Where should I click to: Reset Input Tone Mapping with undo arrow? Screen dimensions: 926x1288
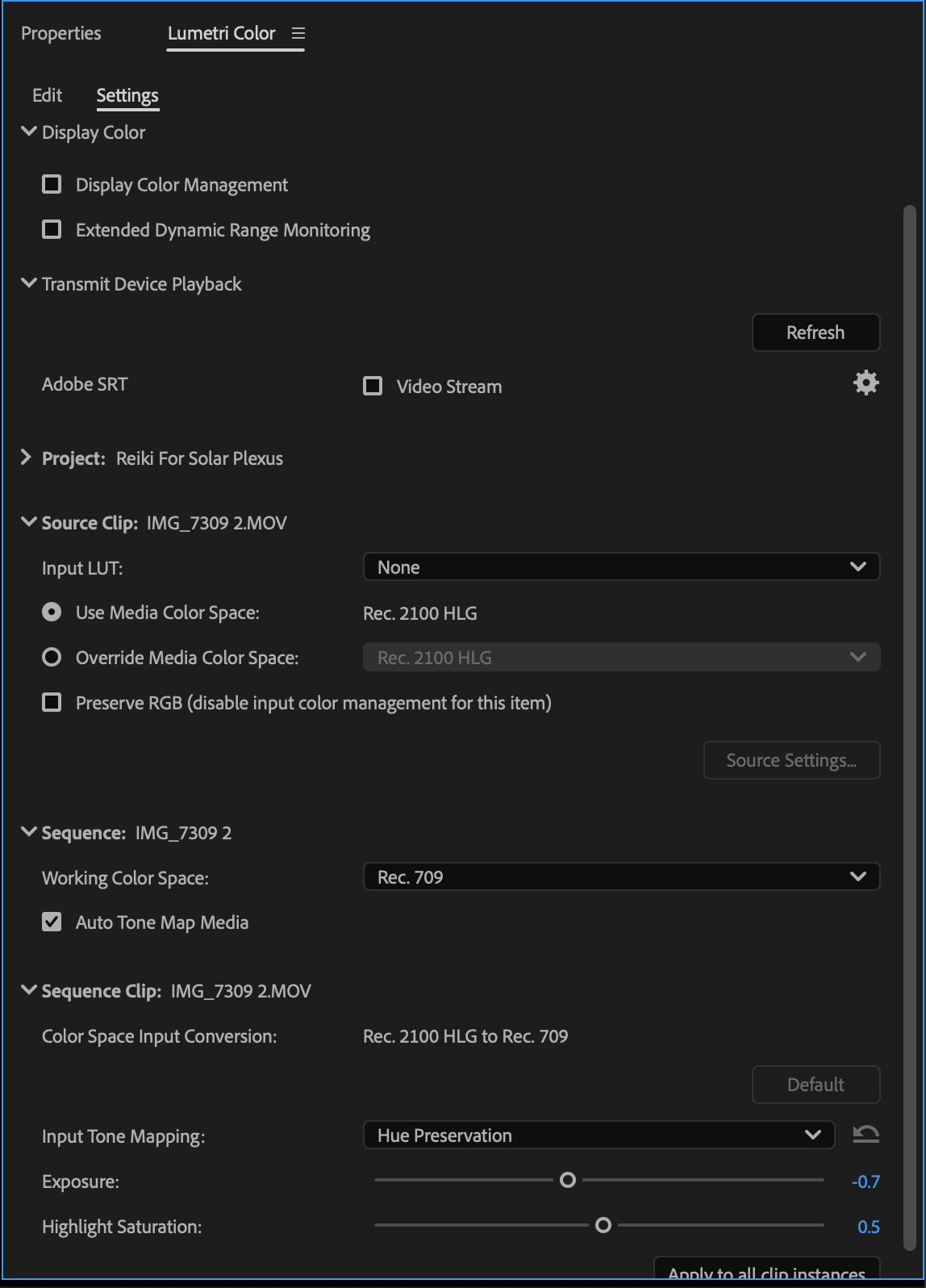(866, 1135)
